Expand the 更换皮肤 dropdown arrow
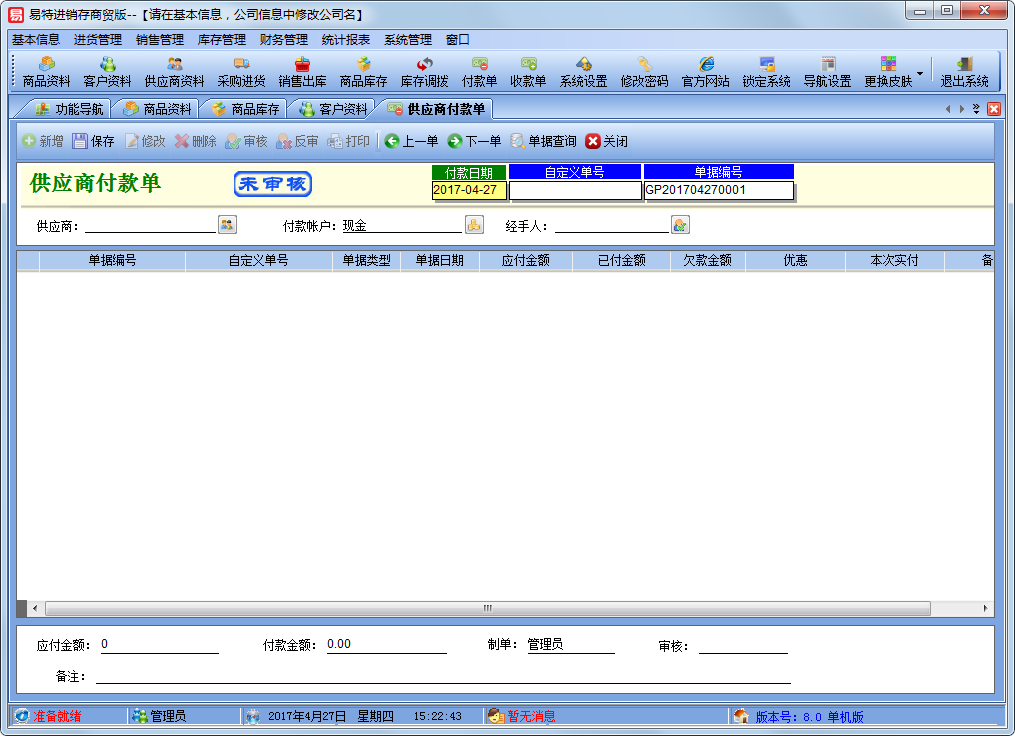Image resolution: width=1015 pixels, height=736 pixels. coord(920,73)
